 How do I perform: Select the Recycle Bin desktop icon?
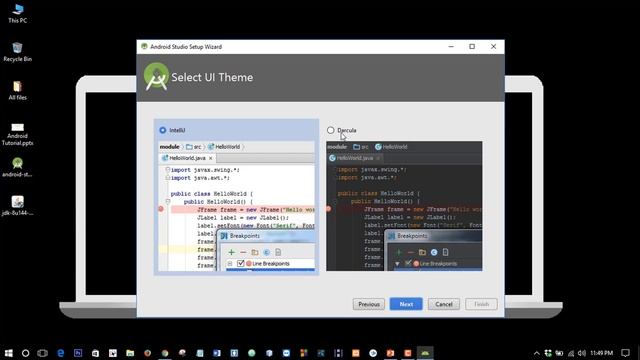[18, 52]
